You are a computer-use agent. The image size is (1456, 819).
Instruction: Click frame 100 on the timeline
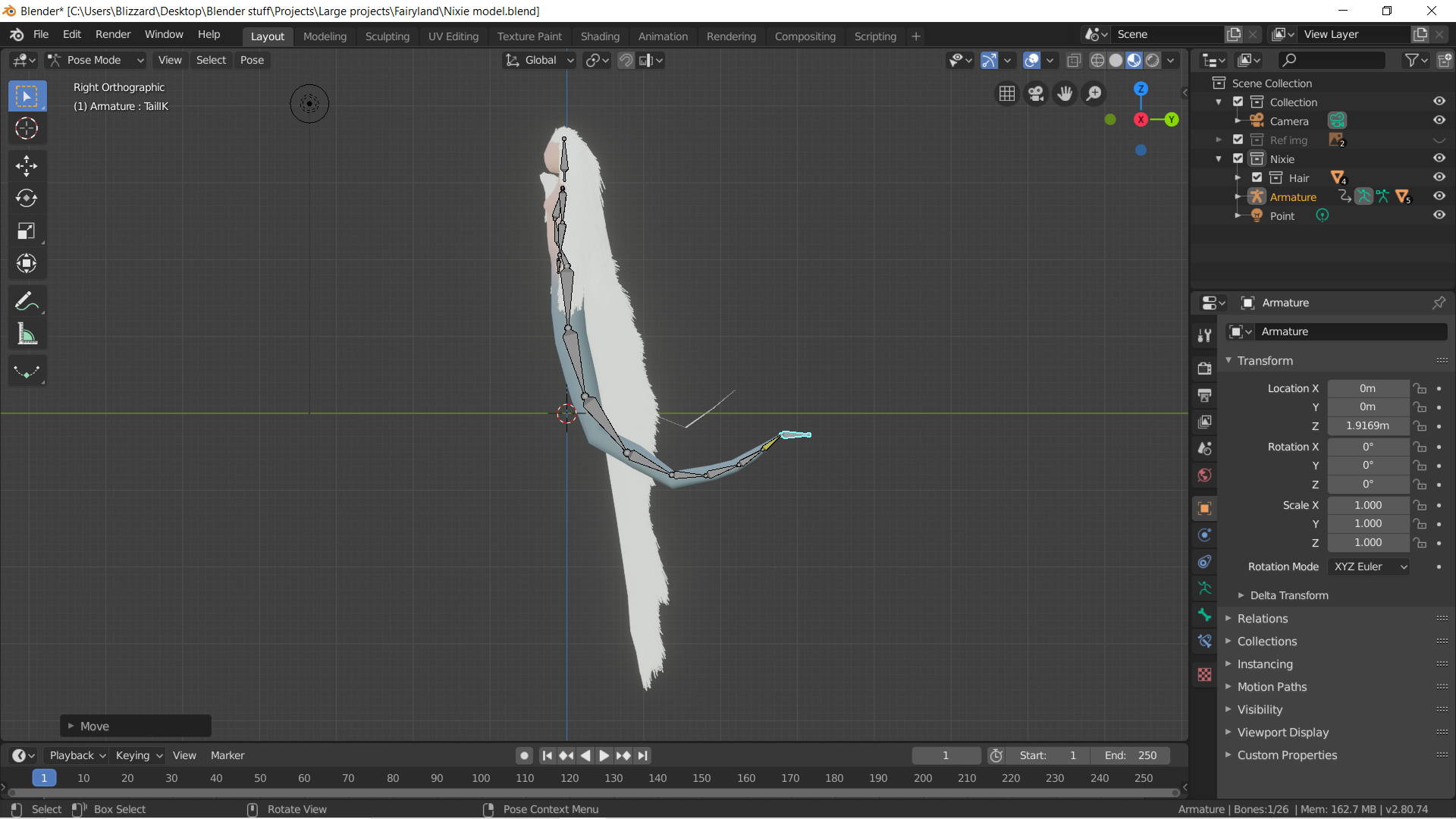pos(481,778)
